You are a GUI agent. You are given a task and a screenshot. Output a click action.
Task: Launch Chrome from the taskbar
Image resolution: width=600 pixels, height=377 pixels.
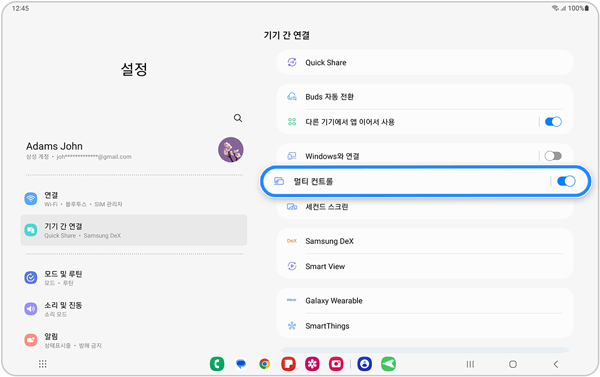coord(264,364)
